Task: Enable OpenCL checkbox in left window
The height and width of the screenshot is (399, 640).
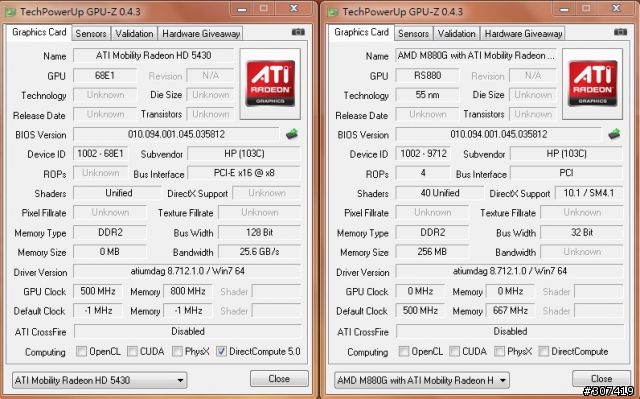Action: (81, 351)
